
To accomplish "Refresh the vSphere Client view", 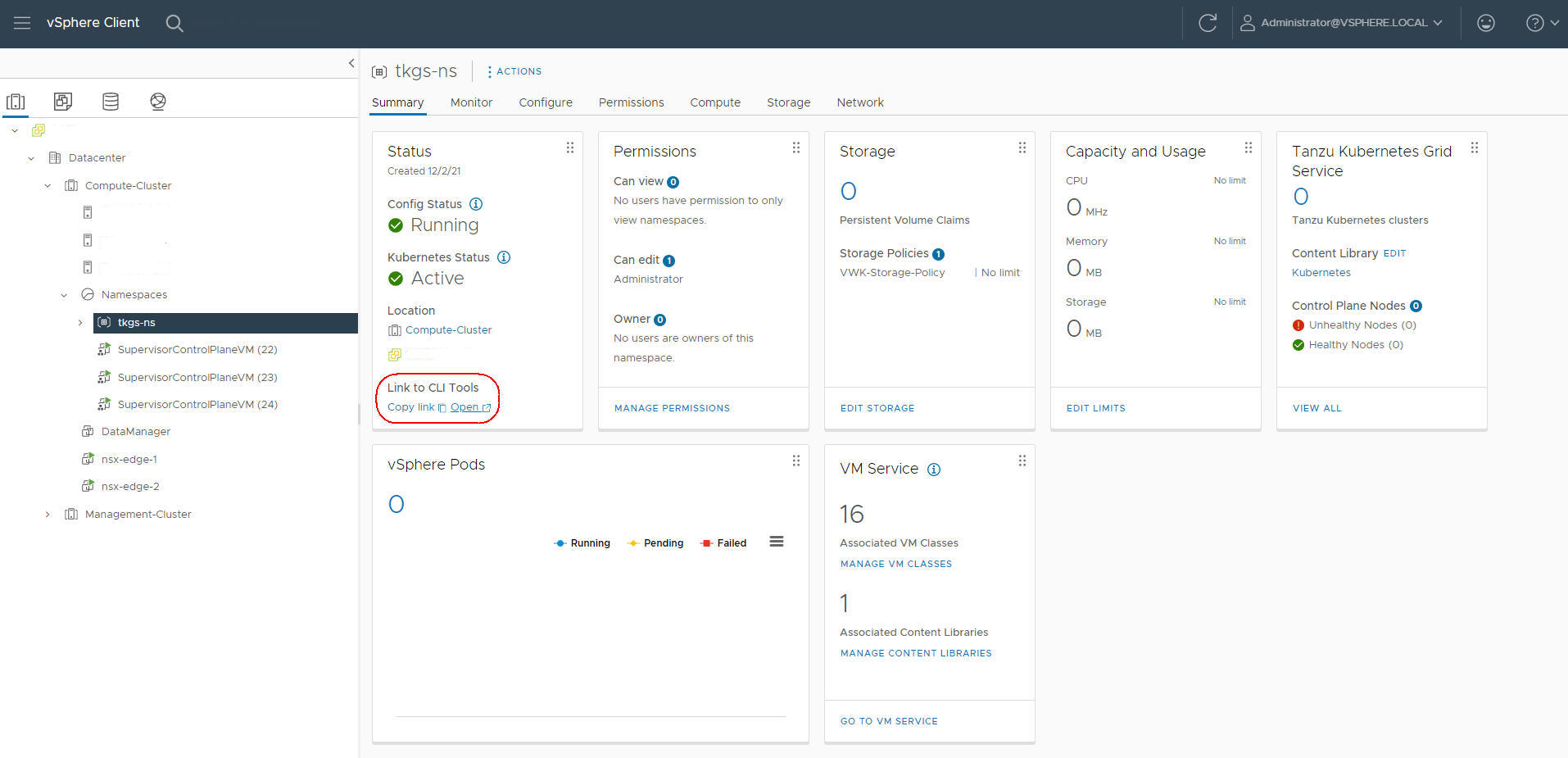I will (x=1208, y=23).
